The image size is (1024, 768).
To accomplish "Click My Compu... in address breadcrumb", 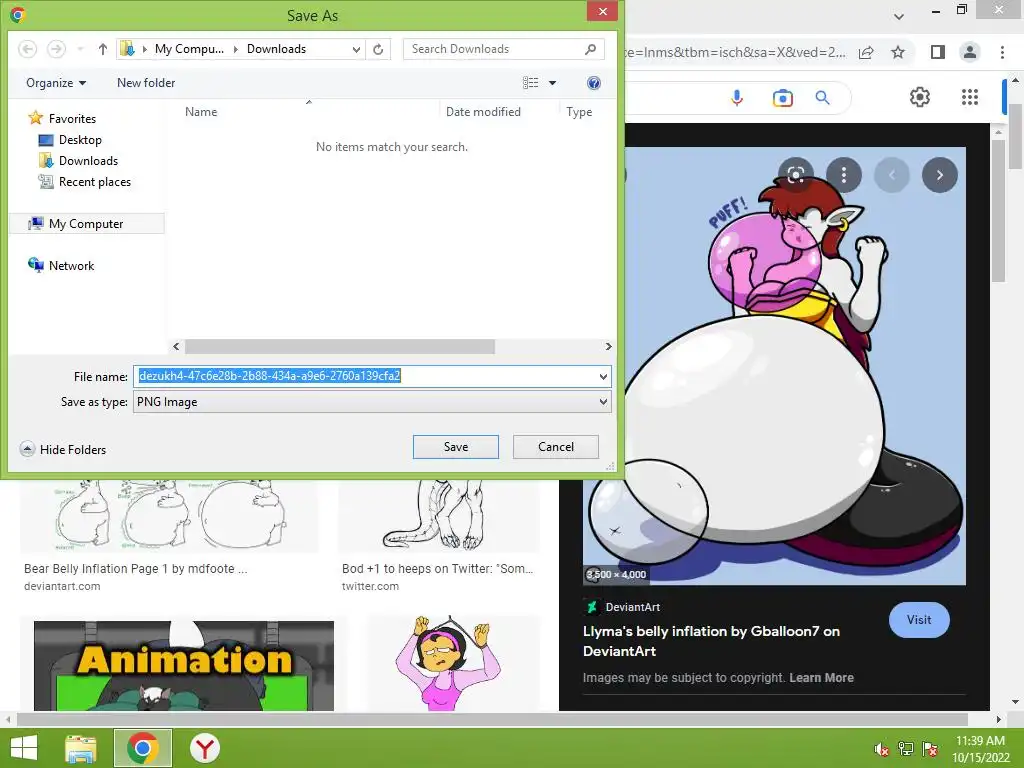I will pos(189,49).
